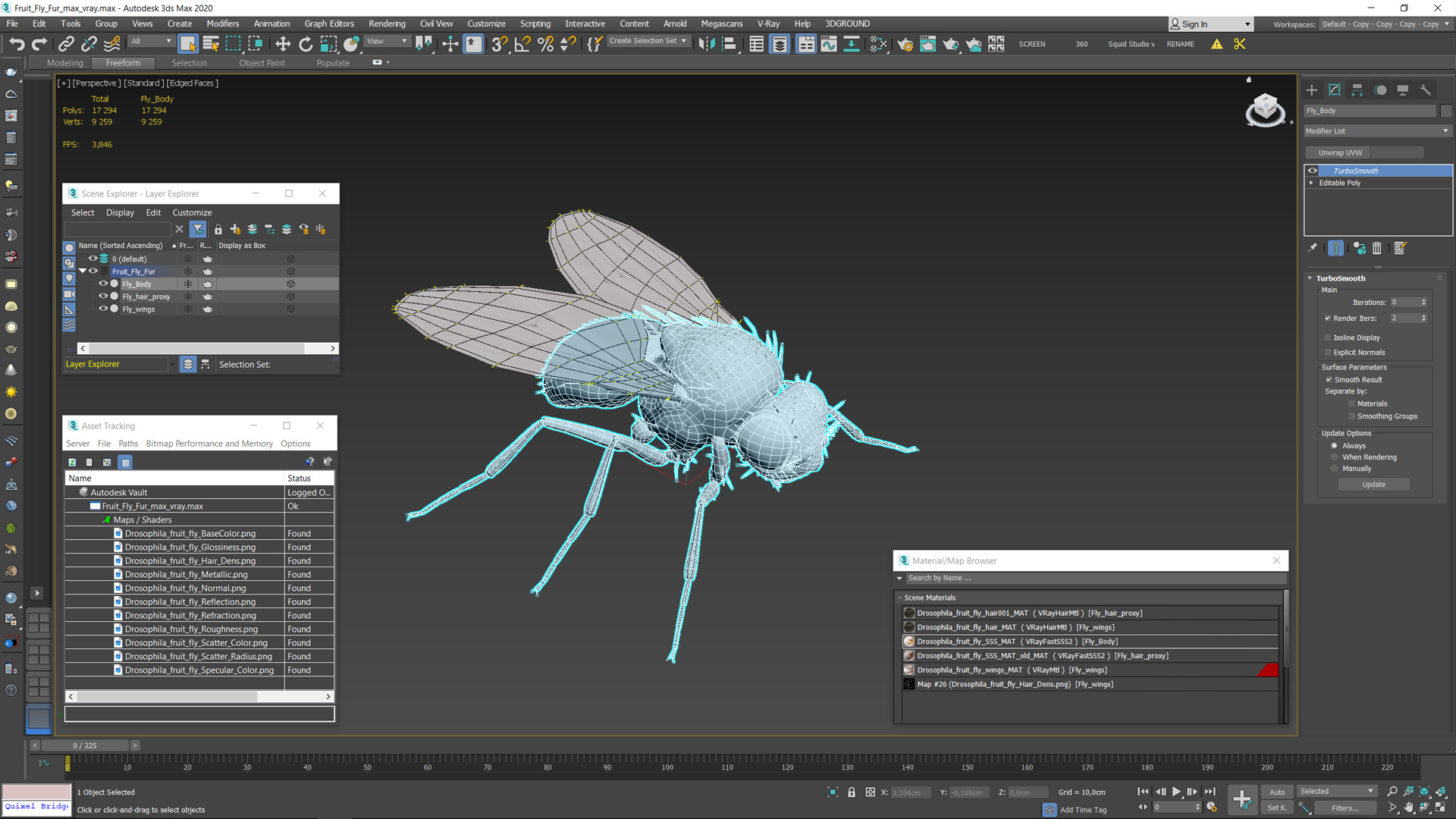Viewport: 1456px width, 819px height.
Task: Open Customize menu in Scene Explorer
Action: click(x=192, y=212)
